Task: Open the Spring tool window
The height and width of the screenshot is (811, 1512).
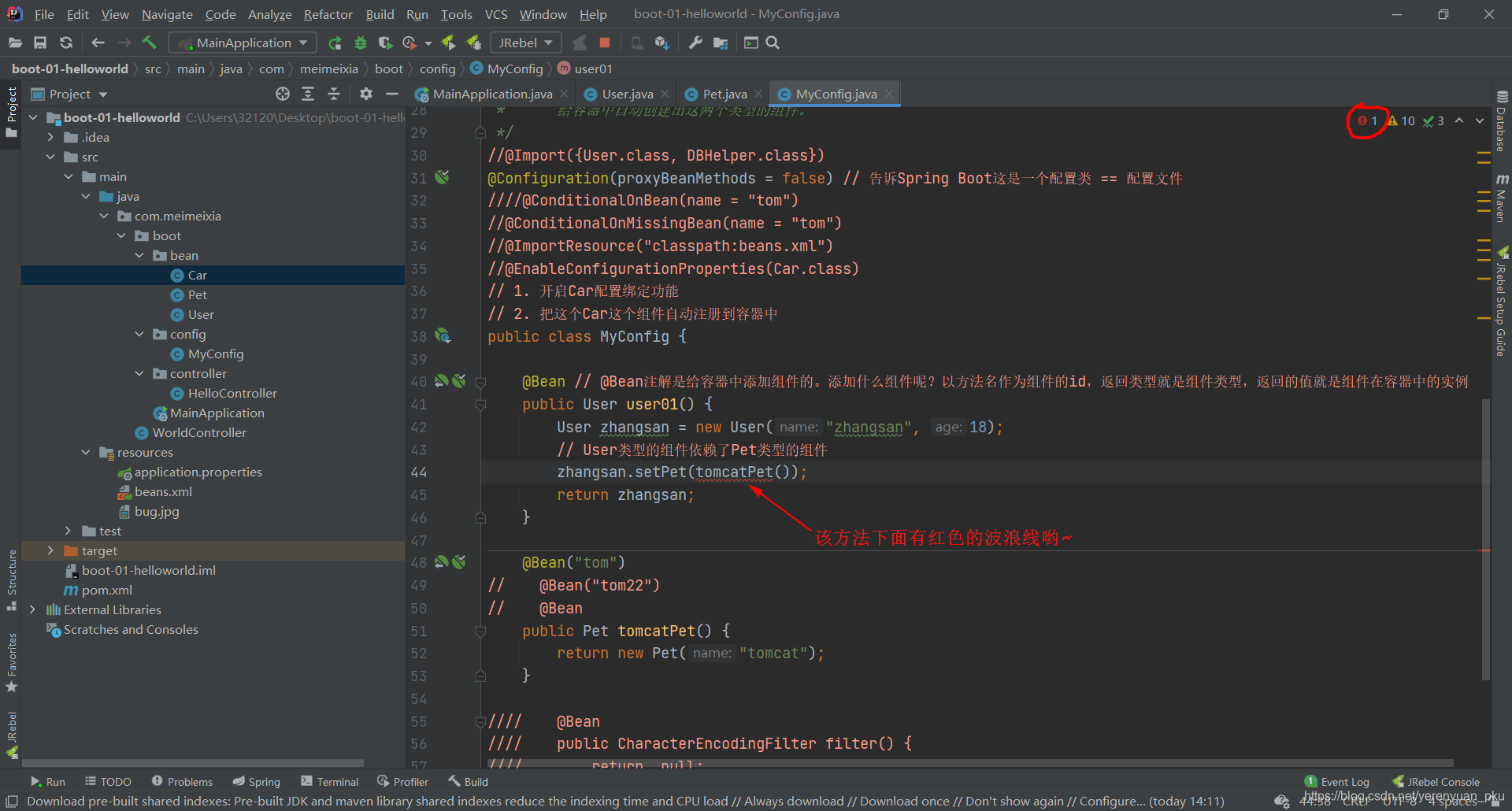Action: [x=257, y=781]
